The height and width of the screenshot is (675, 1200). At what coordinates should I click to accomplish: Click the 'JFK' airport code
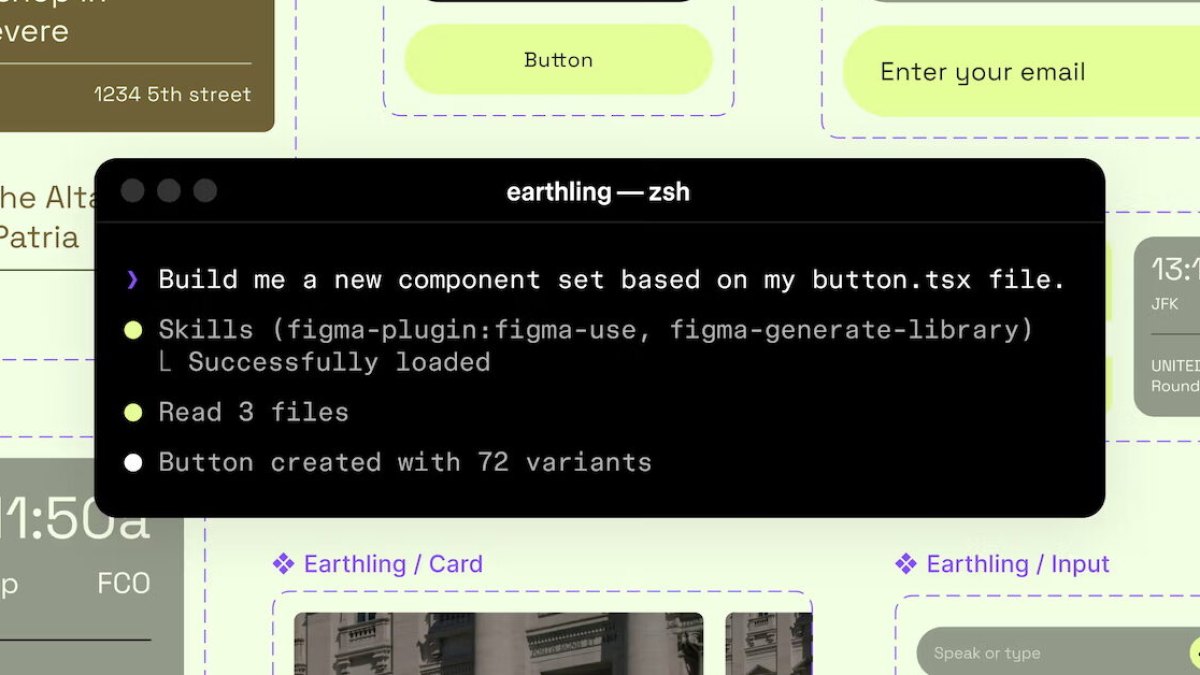pos(1165,304)
